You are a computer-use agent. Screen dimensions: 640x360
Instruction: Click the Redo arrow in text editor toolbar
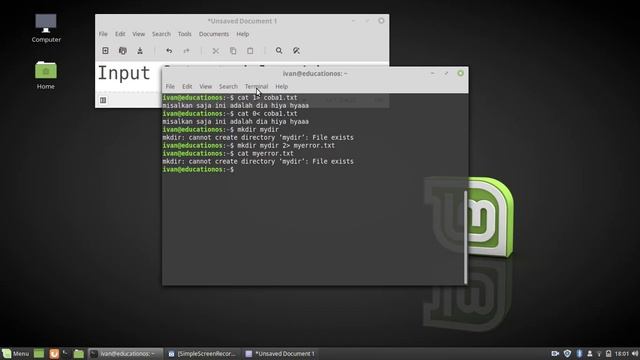tap(187, 51)
